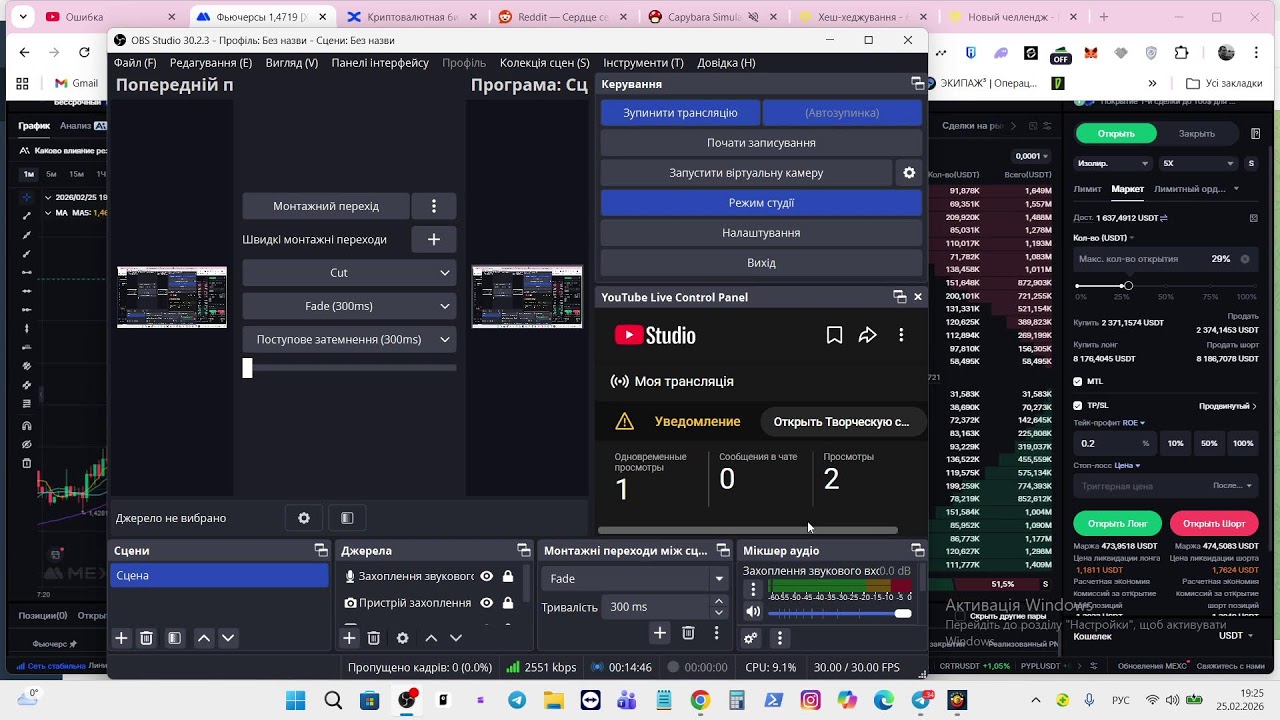Open Редагування (E) menu
This screenshot has width=1280, height=720.
(211, 63)
